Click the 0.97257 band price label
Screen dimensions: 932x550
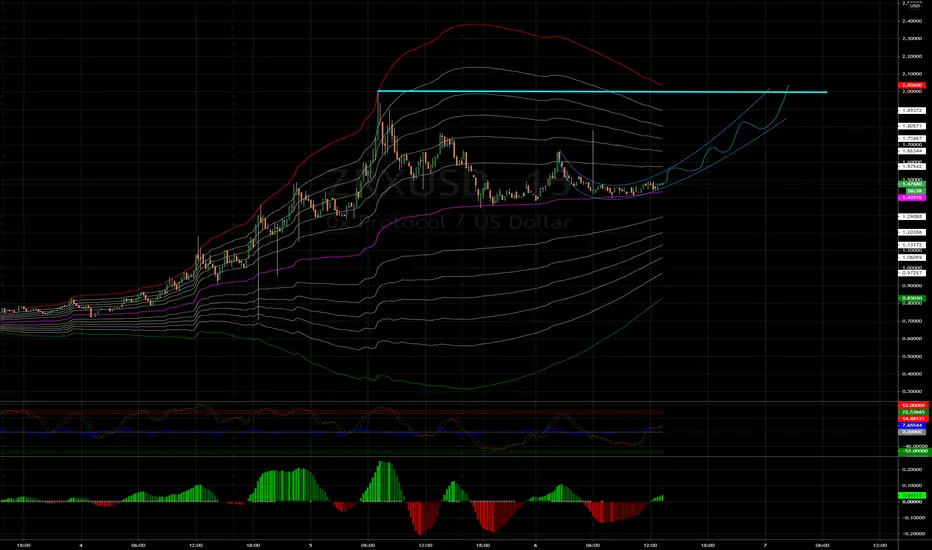pyautogui.click(x=912, y=273)
